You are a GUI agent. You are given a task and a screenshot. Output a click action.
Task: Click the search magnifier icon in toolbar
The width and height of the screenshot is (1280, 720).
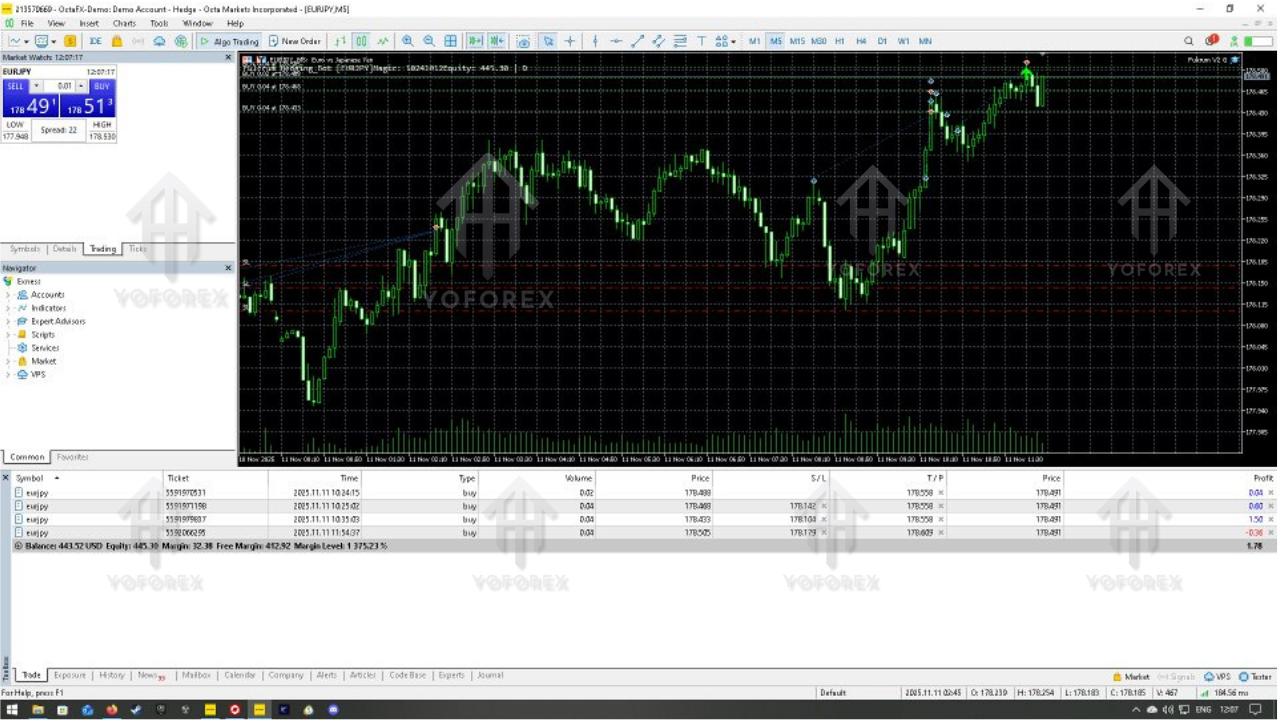pos(1188,41)
